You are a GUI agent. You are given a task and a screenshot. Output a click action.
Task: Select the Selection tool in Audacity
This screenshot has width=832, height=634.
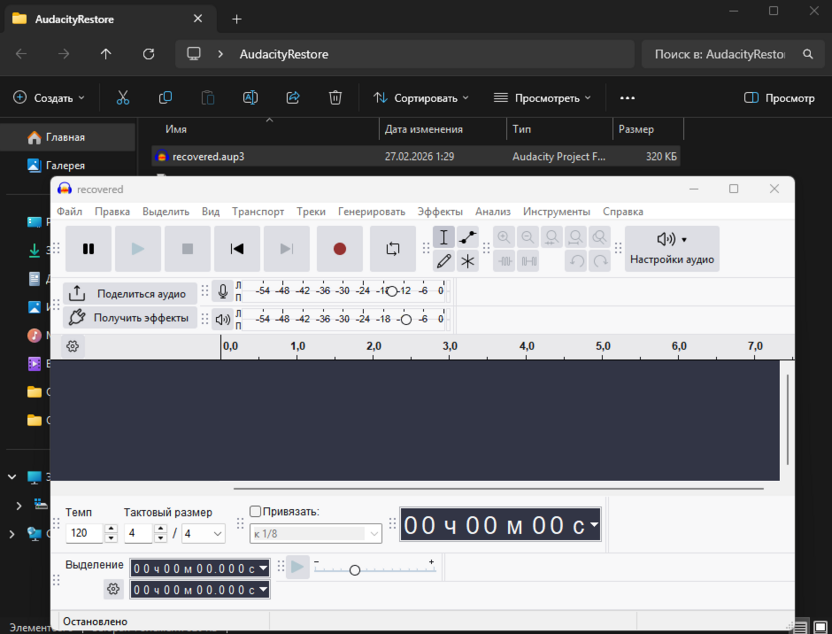443,237
